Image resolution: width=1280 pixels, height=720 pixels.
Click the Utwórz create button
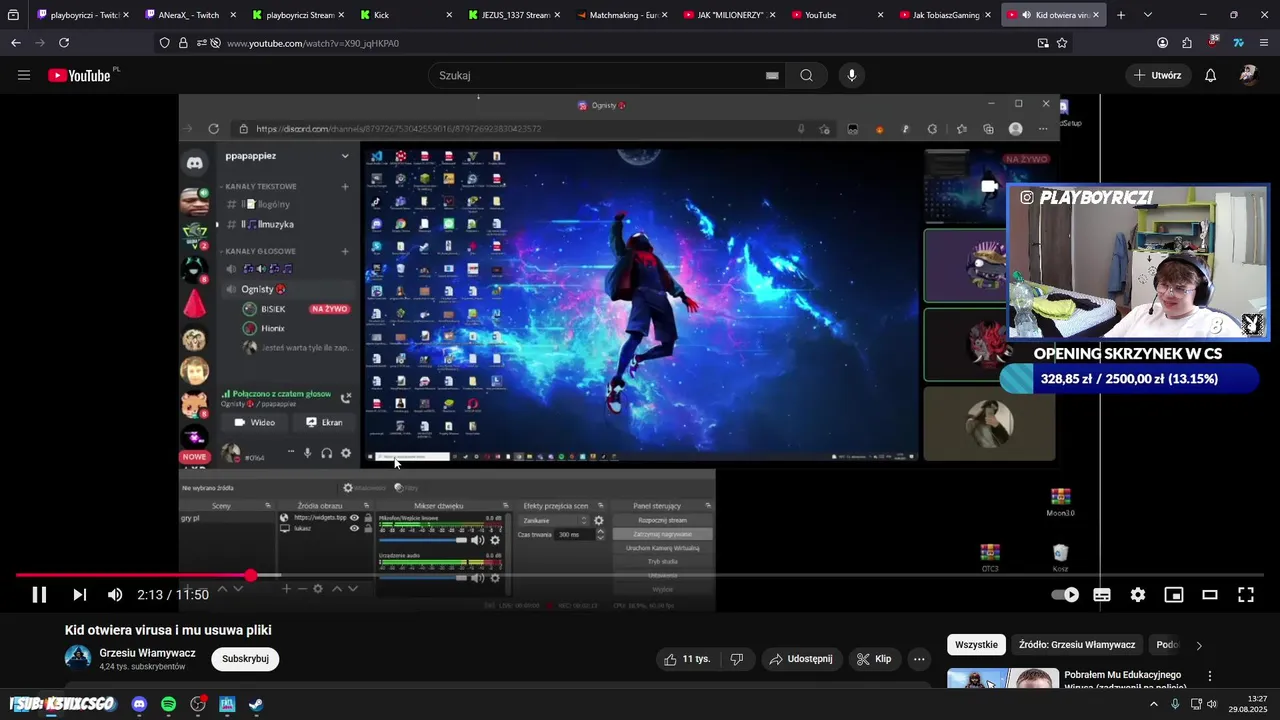[1157, 75]
